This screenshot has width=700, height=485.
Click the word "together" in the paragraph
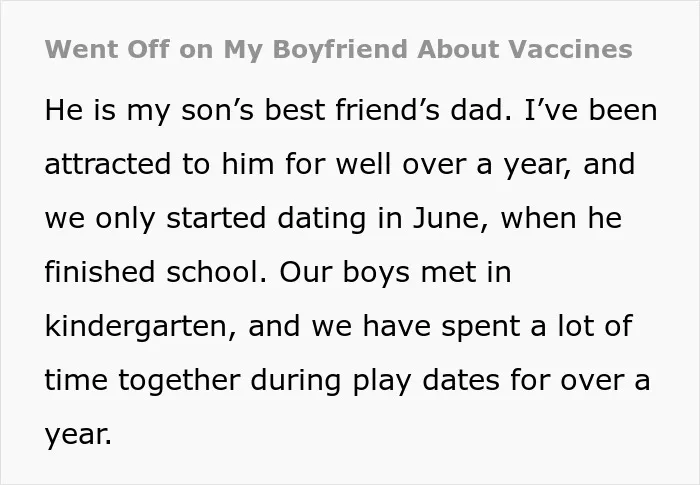coord(179,381)
